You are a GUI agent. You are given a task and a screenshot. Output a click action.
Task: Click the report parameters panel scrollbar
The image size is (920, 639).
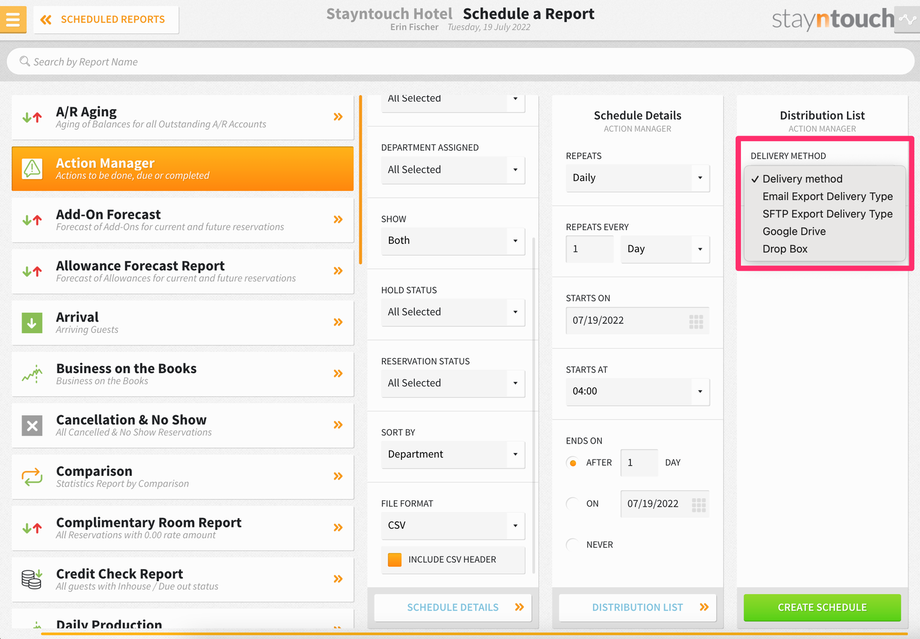click(x=534, y=405)
